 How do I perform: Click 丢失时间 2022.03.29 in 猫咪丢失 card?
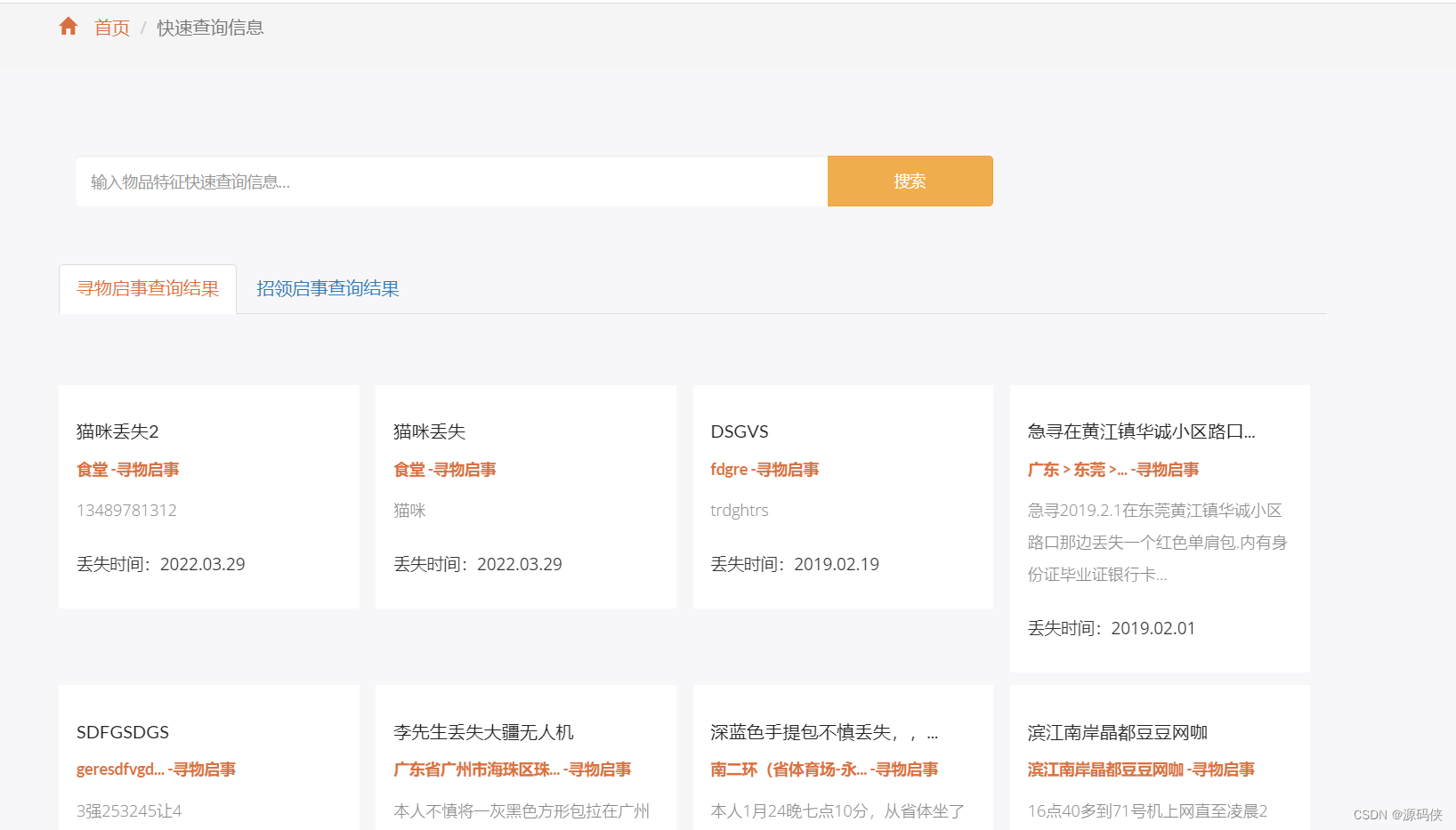(x=478, y=564)
